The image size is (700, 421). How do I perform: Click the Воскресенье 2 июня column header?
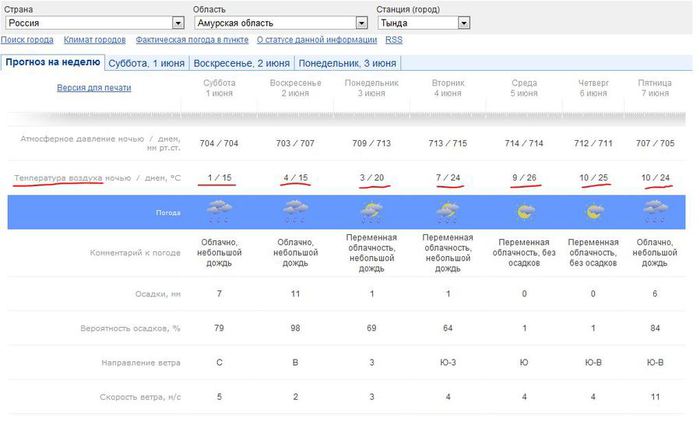tap(296, 88)
